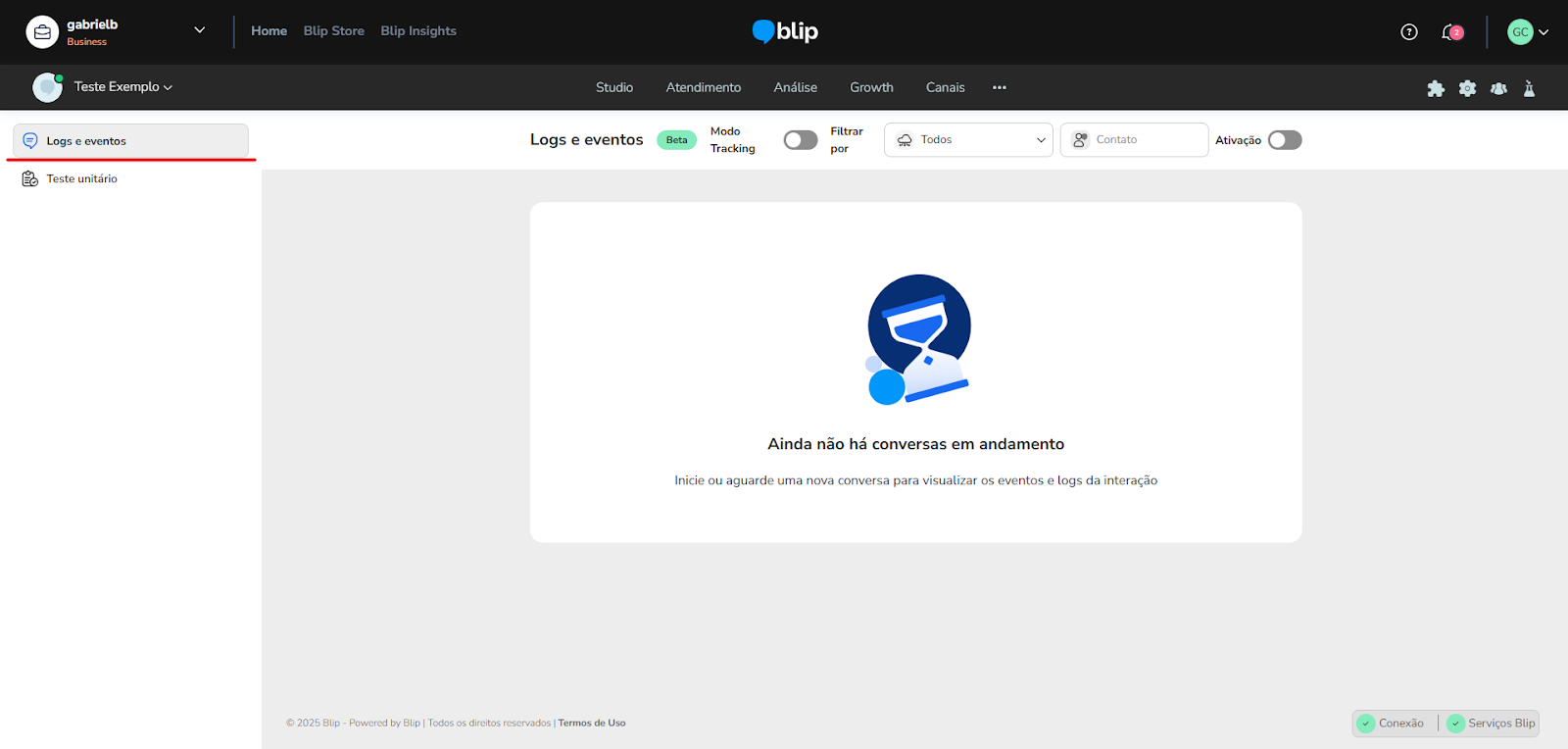This screenshot has width=1568, height=749.
Task: Open the Studio menu item
Action: (x=614, y=87)
